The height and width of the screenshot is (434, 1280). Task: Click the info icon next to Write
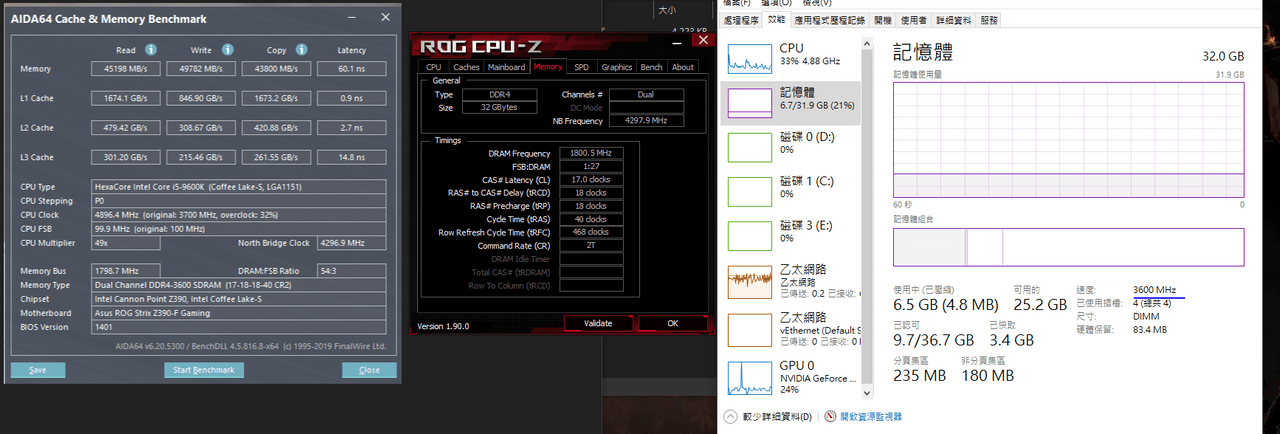226,49
